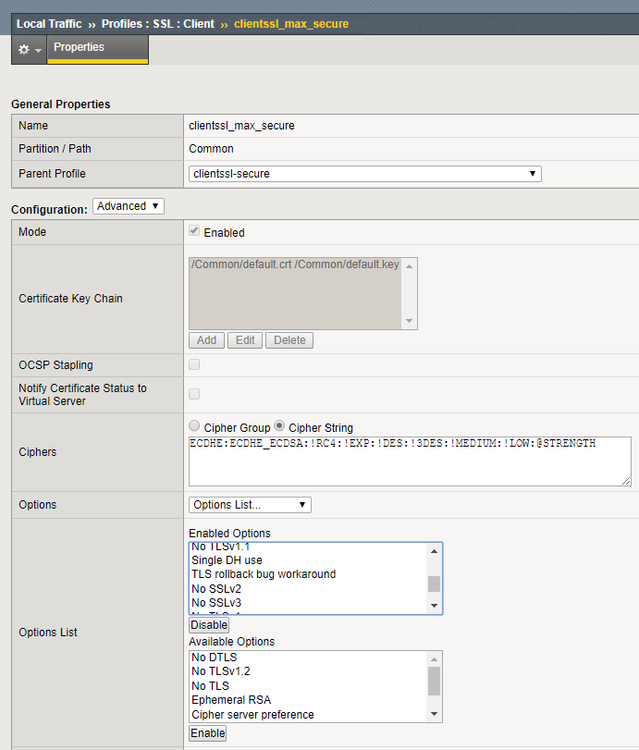
Task: Open the gear settings menu icon
Action: click(x=29, y=49)
